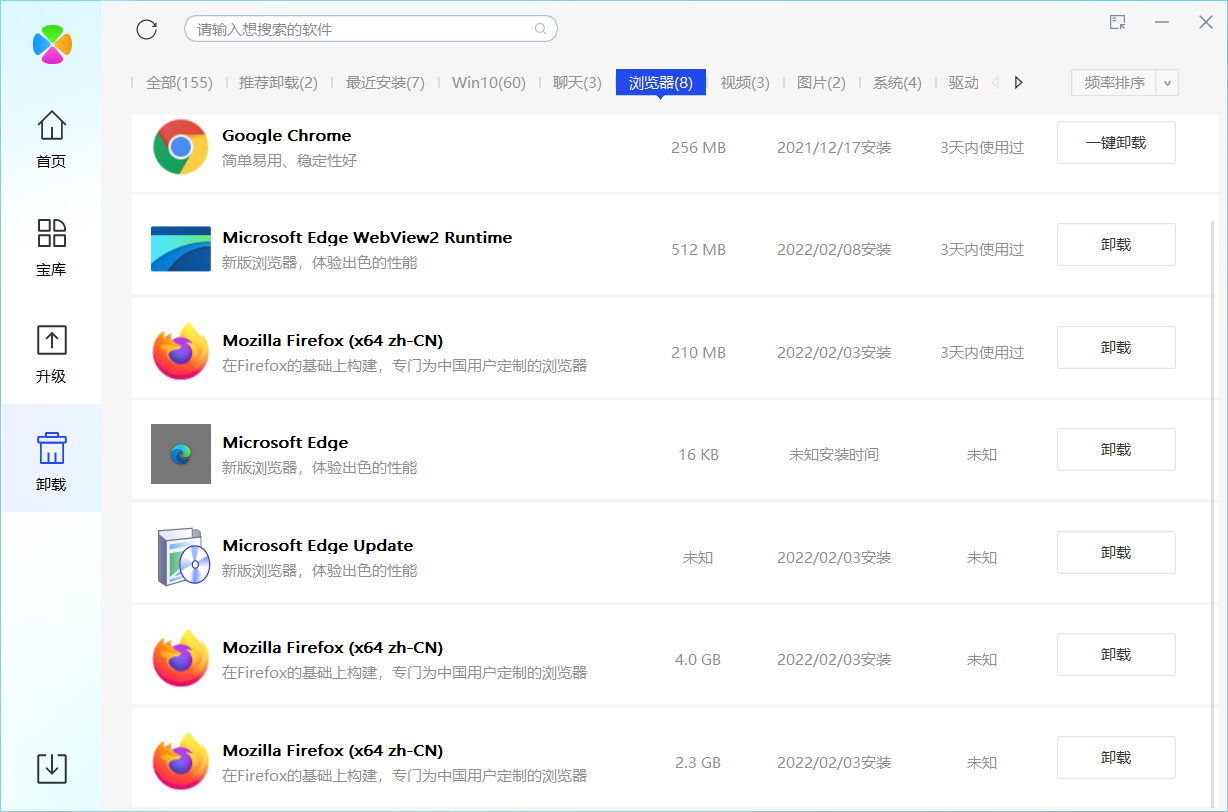
Task: Uninstall Microsoft Edge WebView2 Runtime
Action: pyautogui.click(x=1116, y=245)
